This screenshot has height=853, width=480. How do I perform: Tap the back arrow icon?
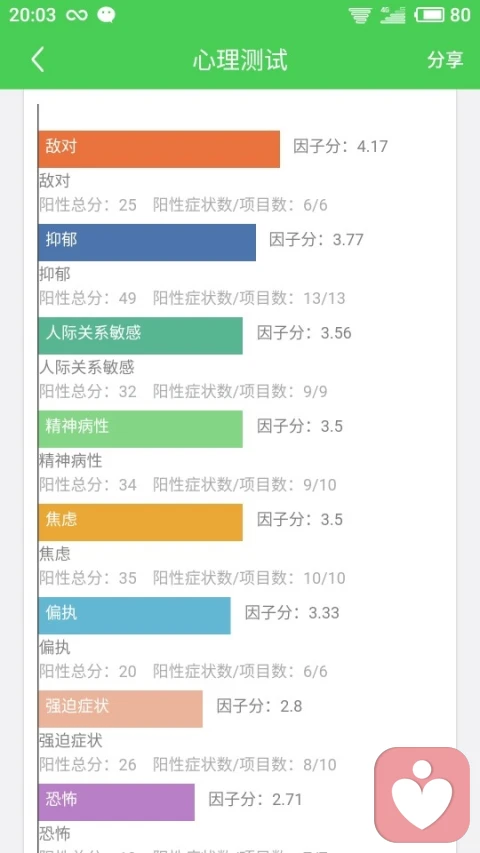38,59
